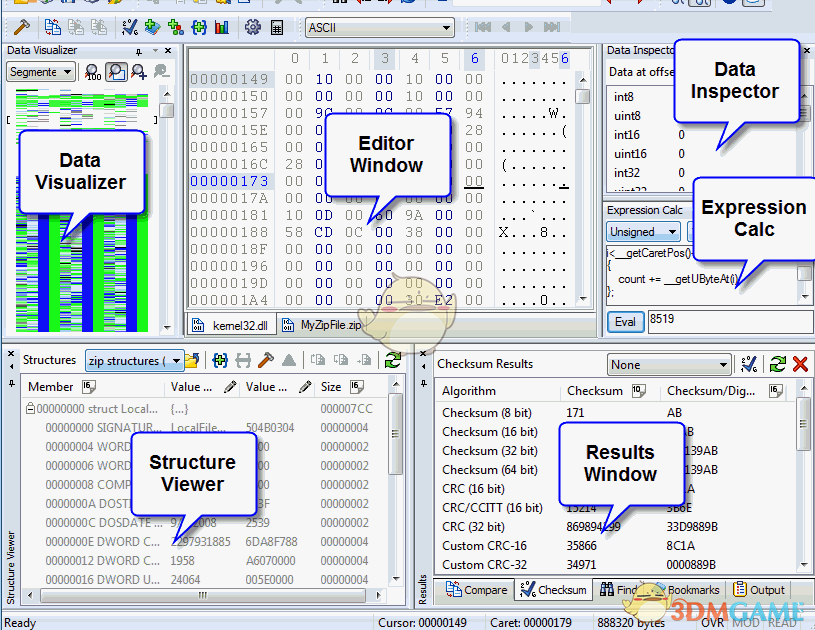Click the expression code text area

(x=702, y=275)
